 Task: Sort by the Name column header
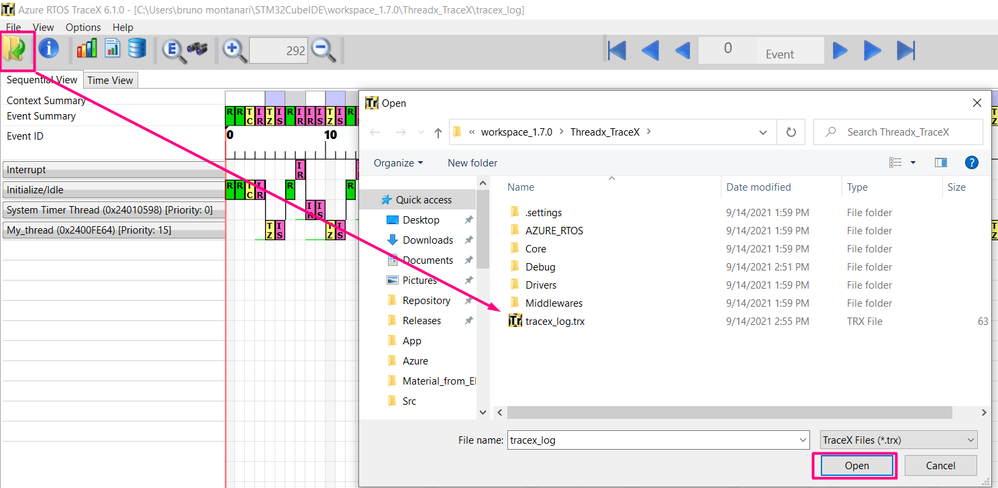(x=520, y=187)
